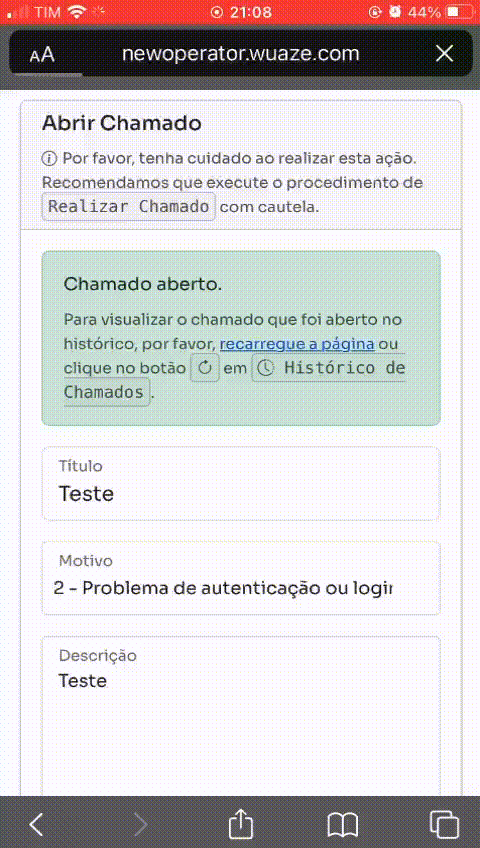Tap the Safari back arrow
Screen dimensions: 480x848
click(x=36, y=825)
